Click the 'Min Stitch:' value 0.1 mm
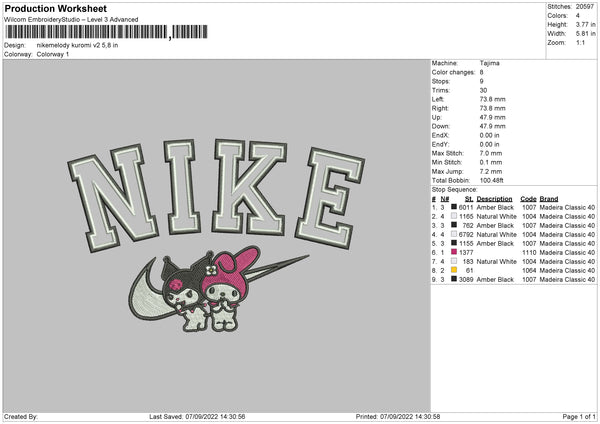The height and width of the screenshot is (424, 600). (491, 162)
